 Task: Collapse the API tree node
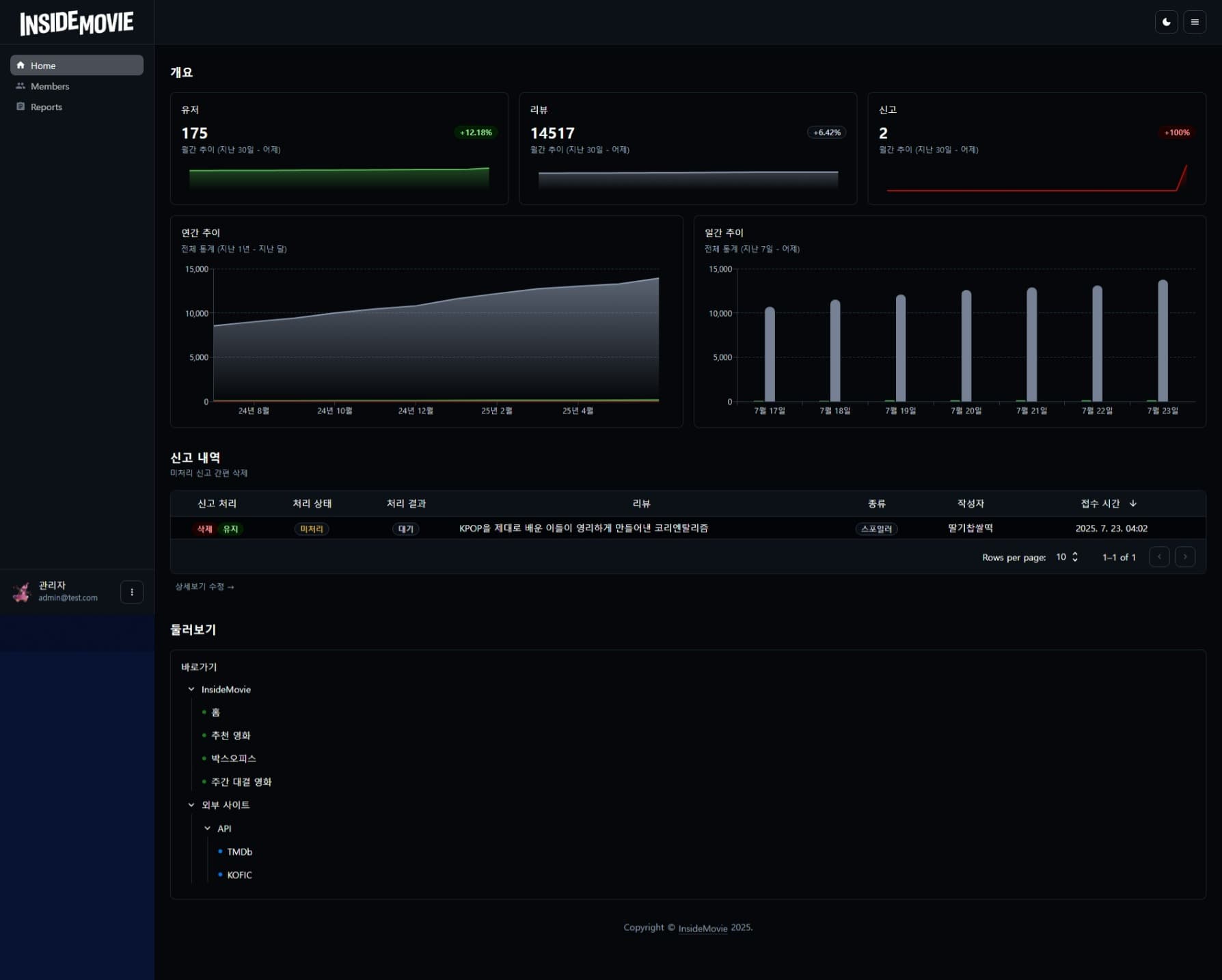(x=208, y=828)
